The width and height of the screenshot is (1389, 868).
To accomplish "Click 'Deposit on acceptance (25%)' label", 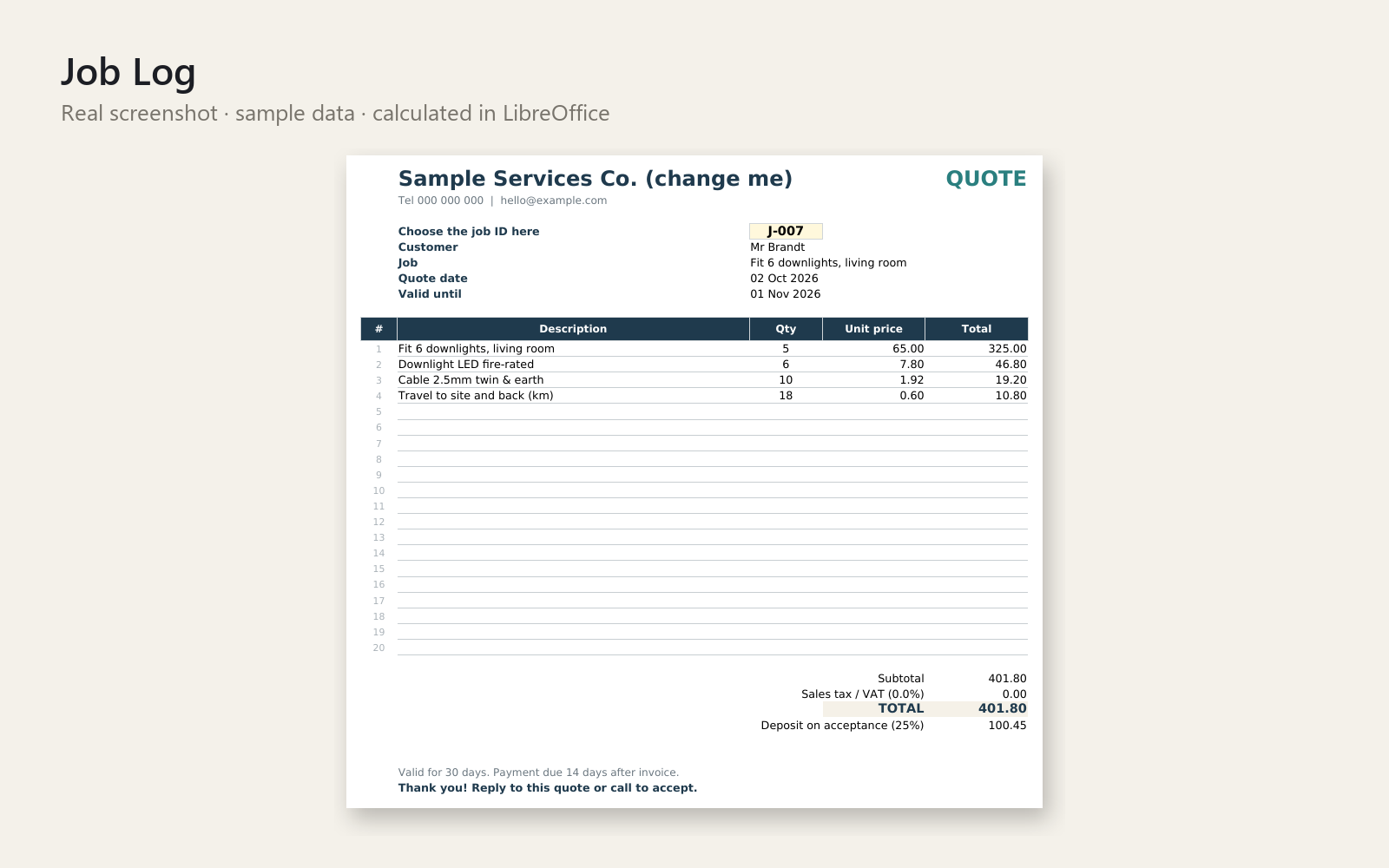I will [842, 726].
